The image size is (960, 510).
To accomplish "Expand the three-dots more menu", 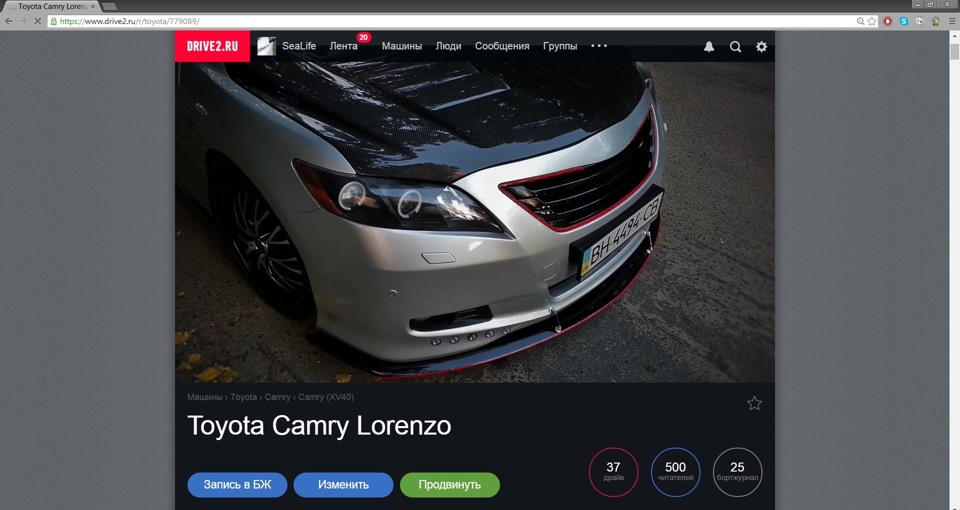I will tap(599, 46).
